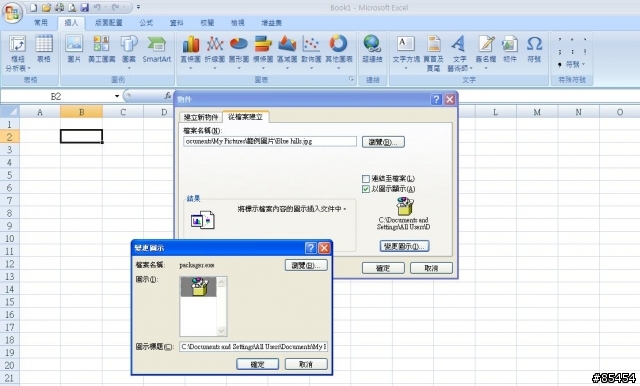Insert a PivotTable from the ribbon
The image size is (640, 386).
(x=18, y=53)
